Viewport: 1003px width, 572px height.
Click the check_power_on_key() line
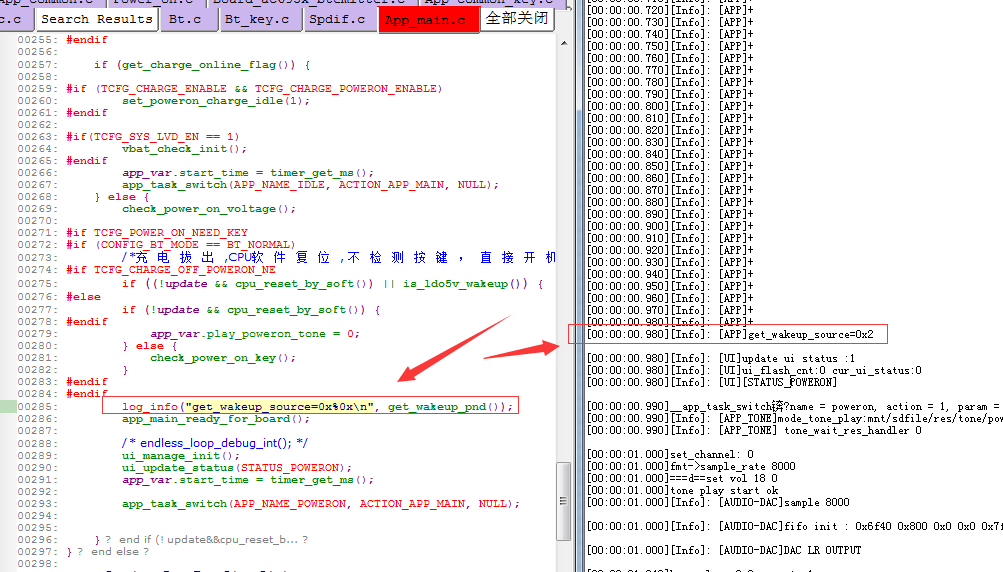223,358
